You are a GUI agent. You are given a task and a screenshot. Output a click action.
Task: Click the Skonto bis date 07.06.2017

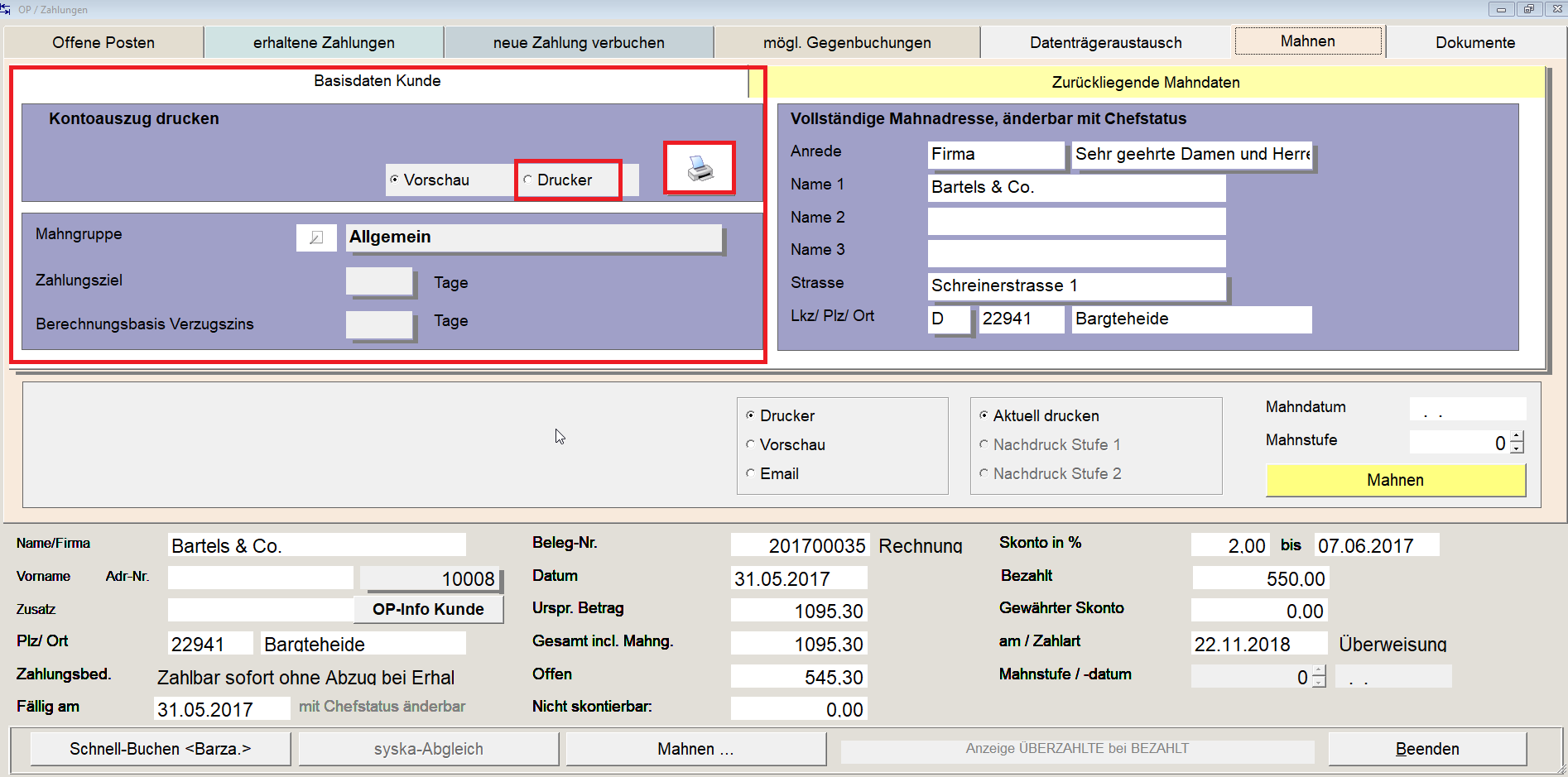(1376, 545)
